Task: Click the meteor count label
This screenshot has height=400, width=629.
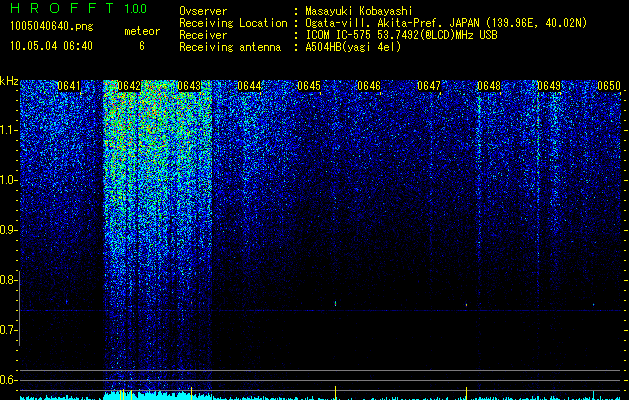Action: pyautogui.click(x=142, y=31)
